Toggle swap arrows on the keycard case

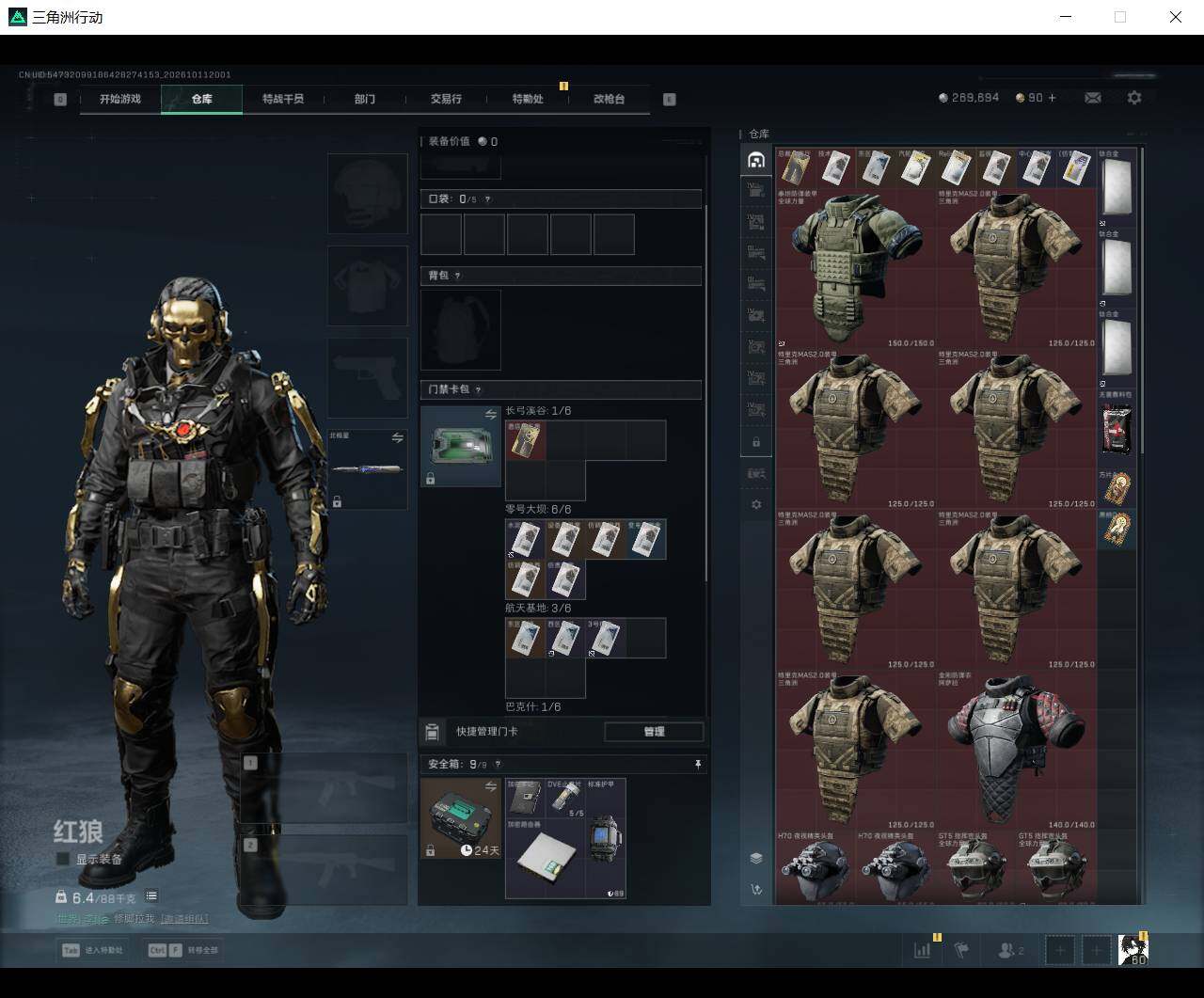(490, 415)
